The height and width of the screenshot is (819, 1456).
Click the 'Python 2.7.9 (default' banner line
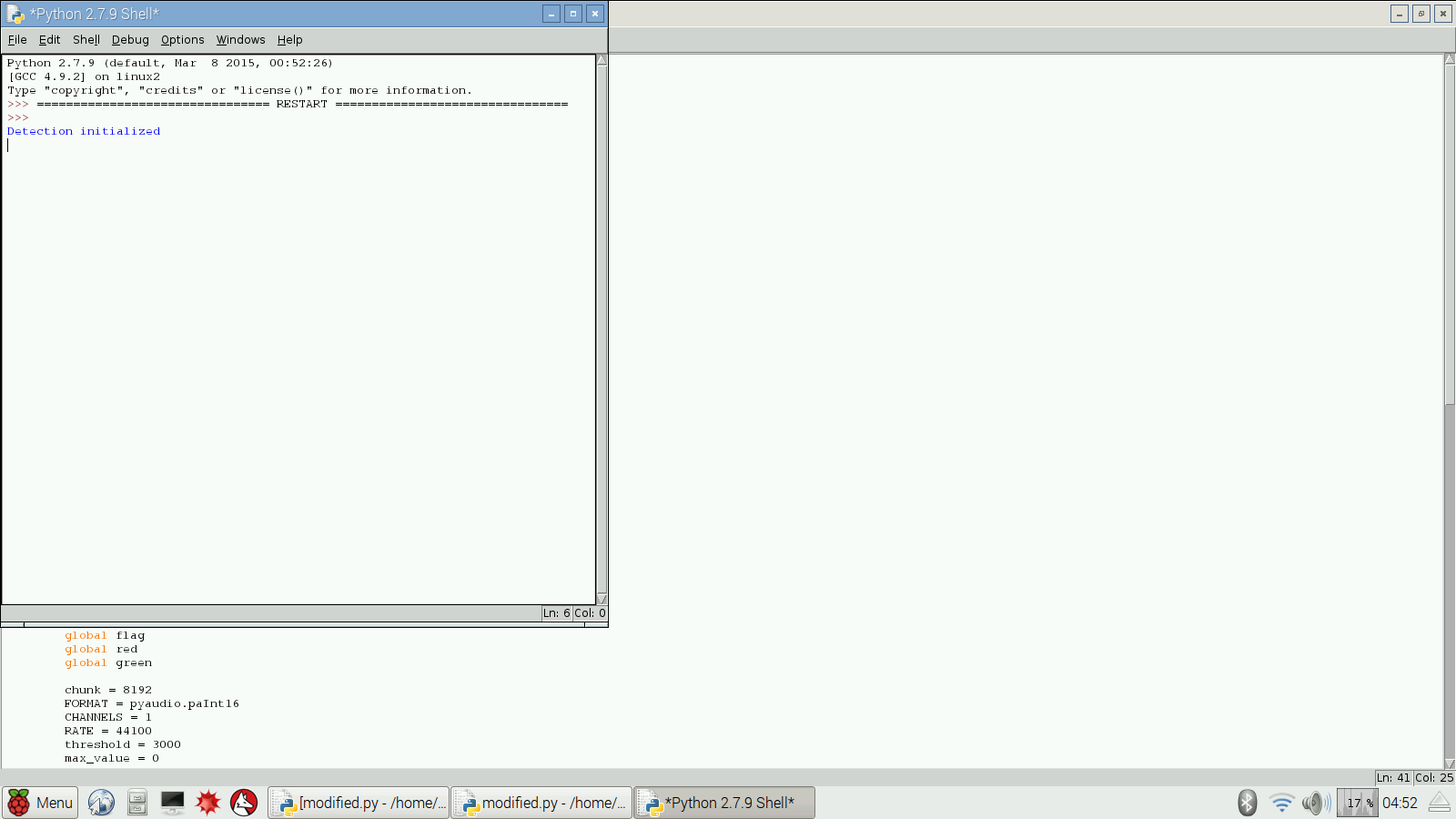[x=170, y=63]
